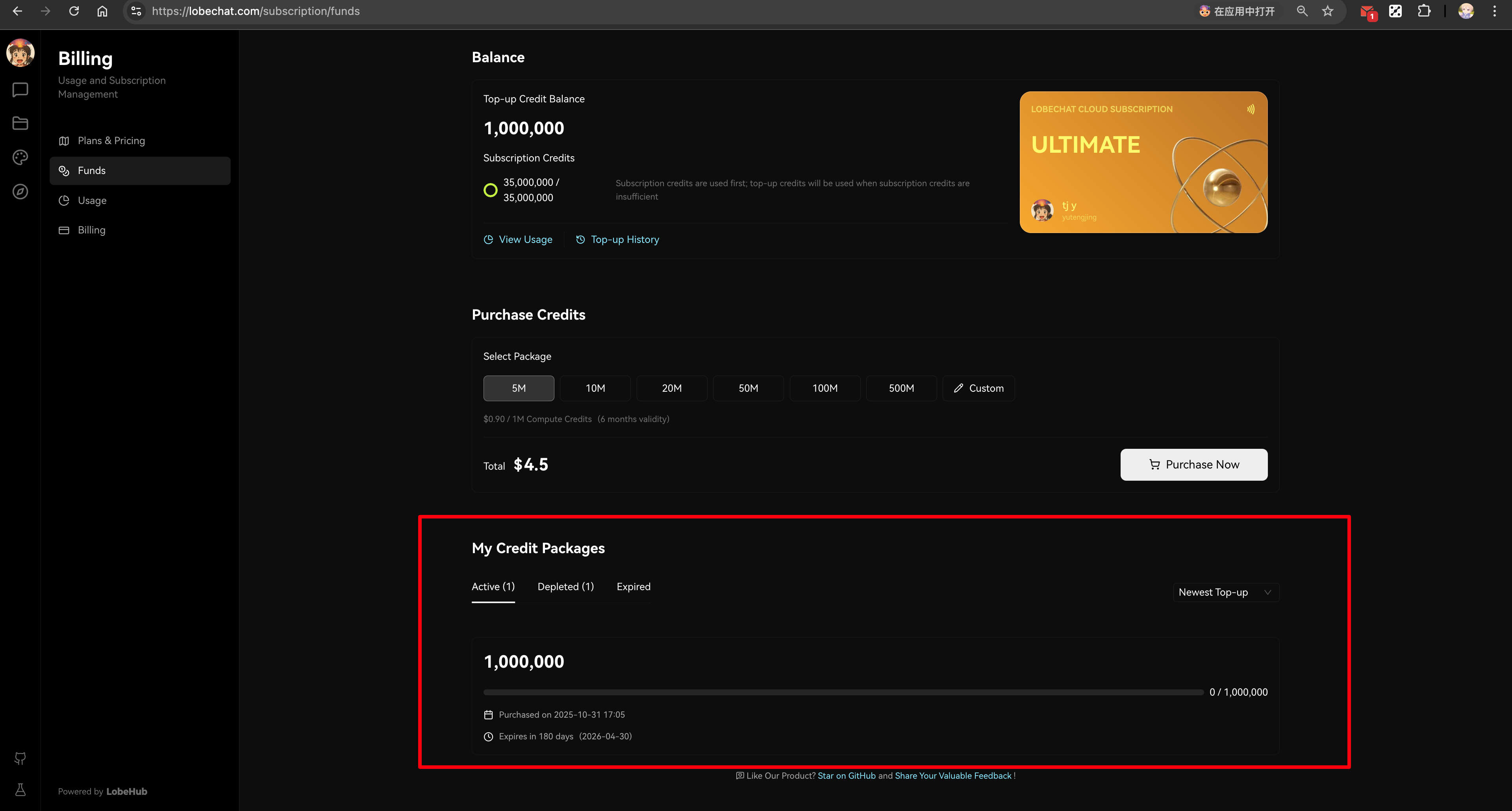
Task: Switch to the Depleted (1) tab
Action: [565, 587]
